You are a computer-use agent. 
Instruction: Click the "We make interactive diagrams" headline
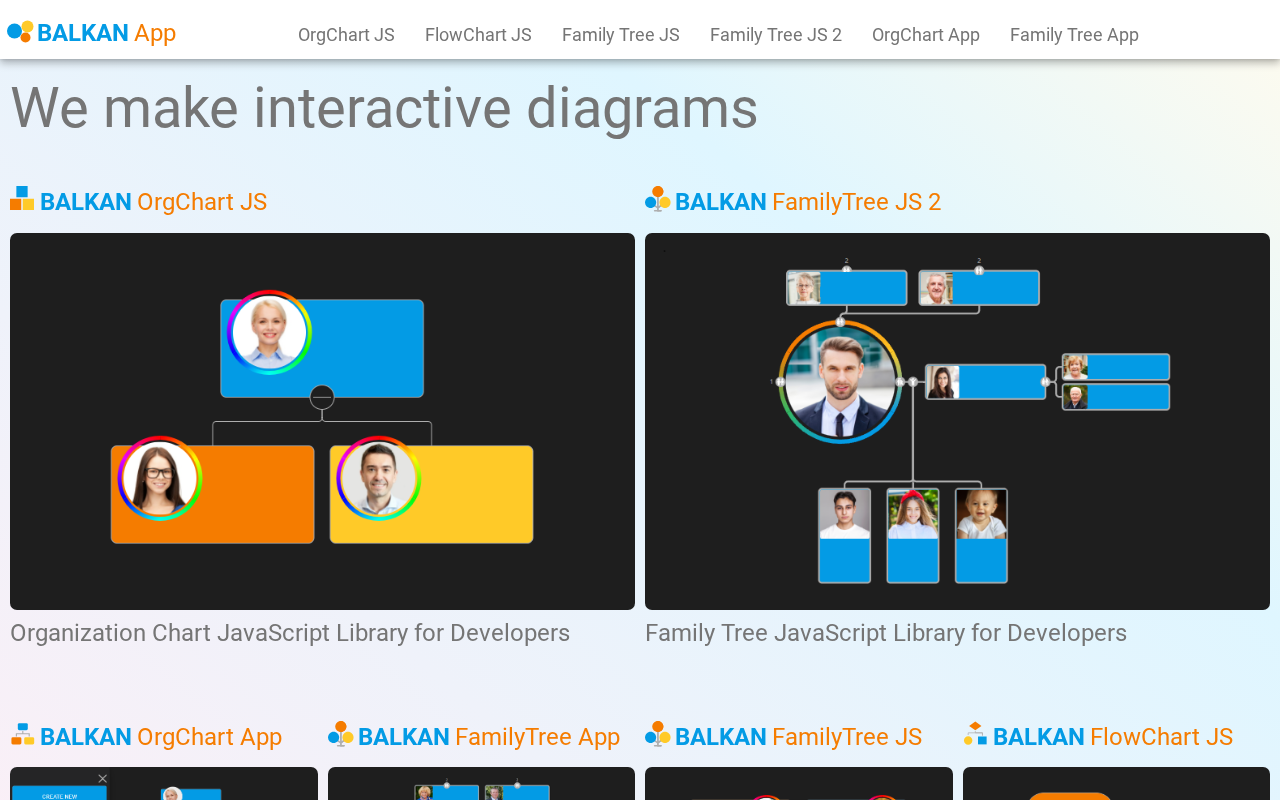384,107
